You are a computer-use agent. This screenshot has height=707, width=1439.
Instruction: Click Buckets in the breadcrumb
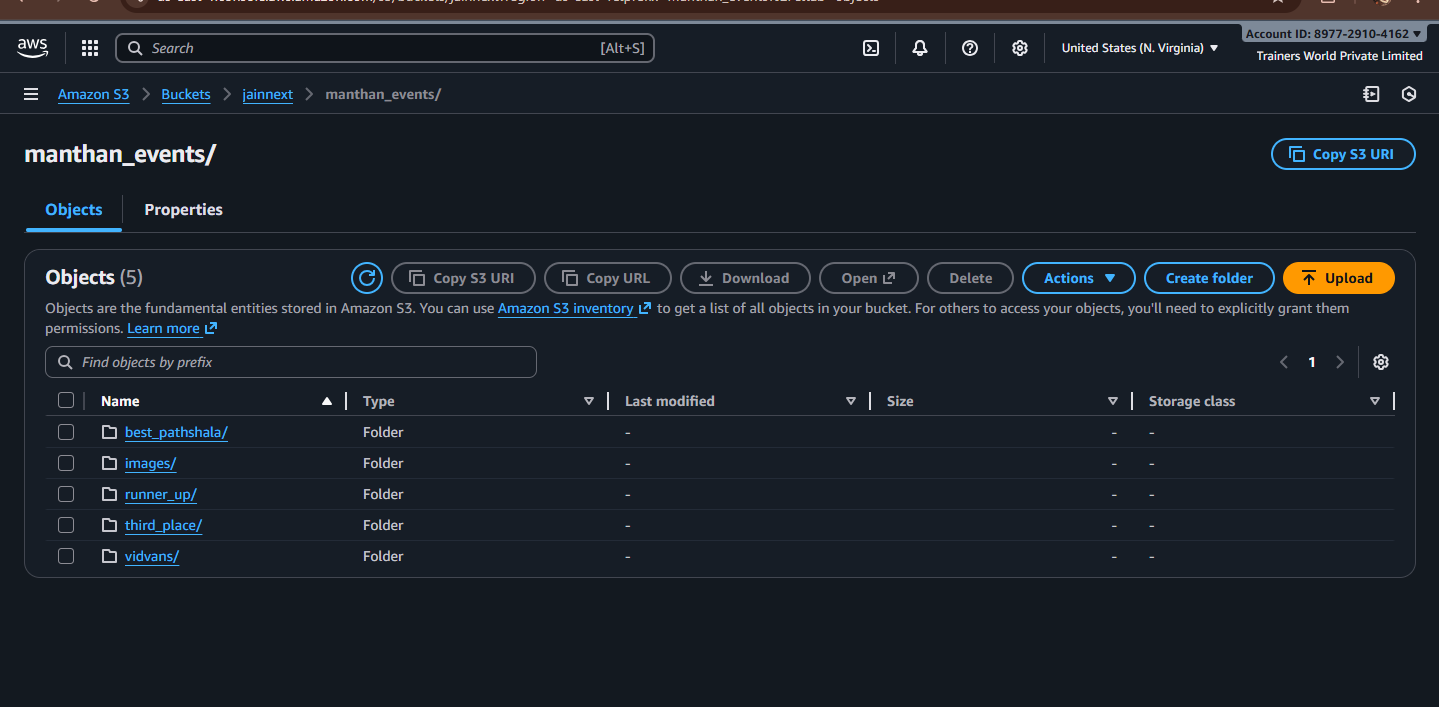pos(186,94)
